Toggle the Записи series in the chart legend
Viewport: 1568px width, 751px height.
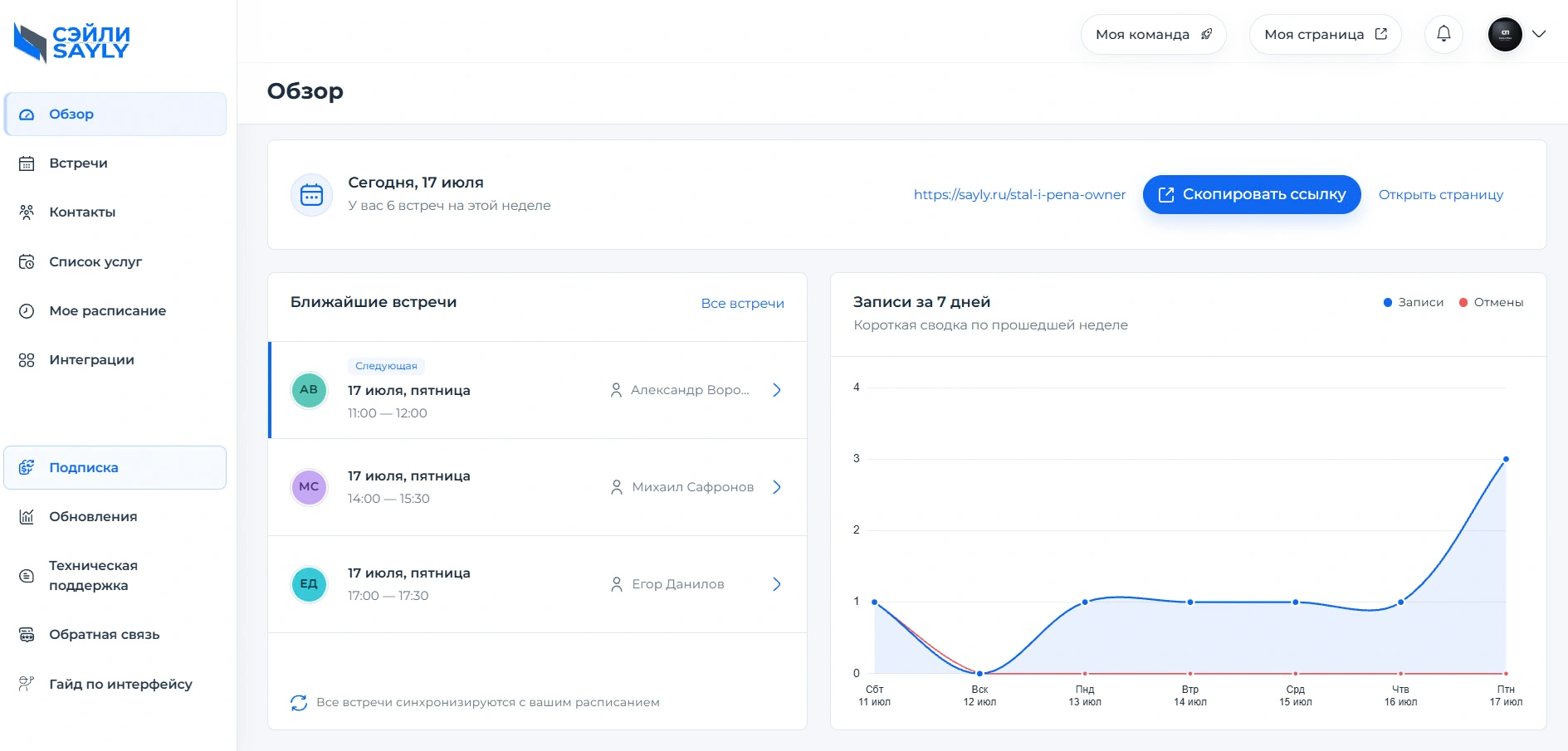pos(1414,302)
